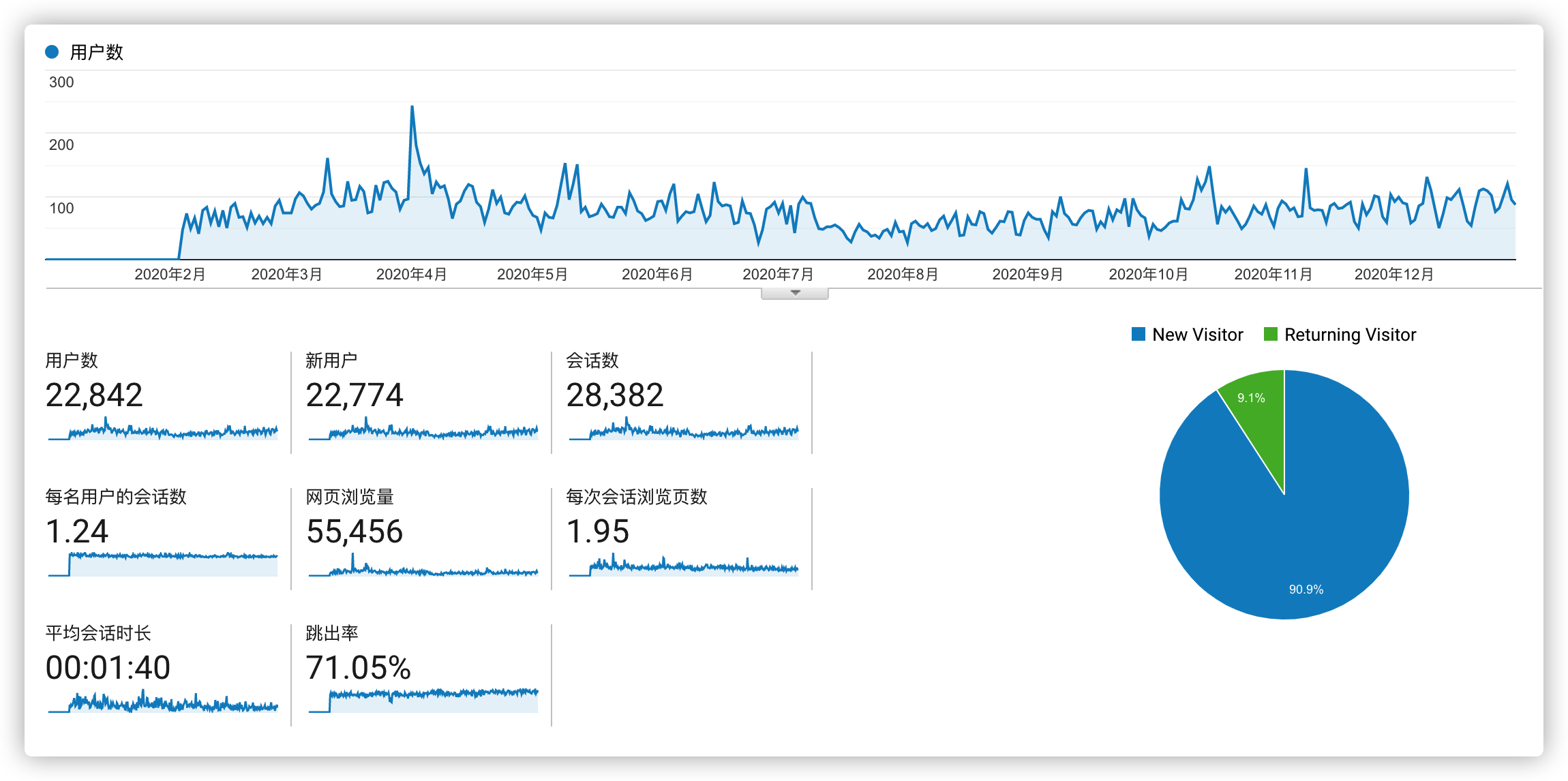
Task: Click the New Visitor blue legend swatch
Action: pyautogui.click(x=1138, y=334)
